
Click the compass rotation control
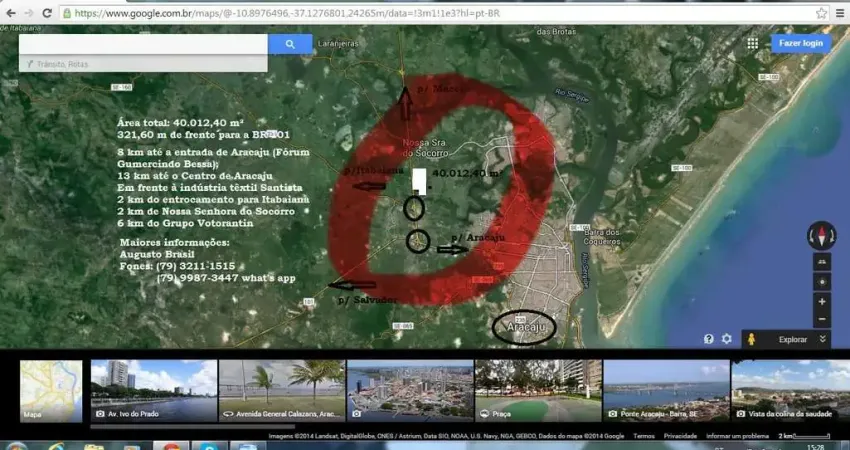pos(821,237)
